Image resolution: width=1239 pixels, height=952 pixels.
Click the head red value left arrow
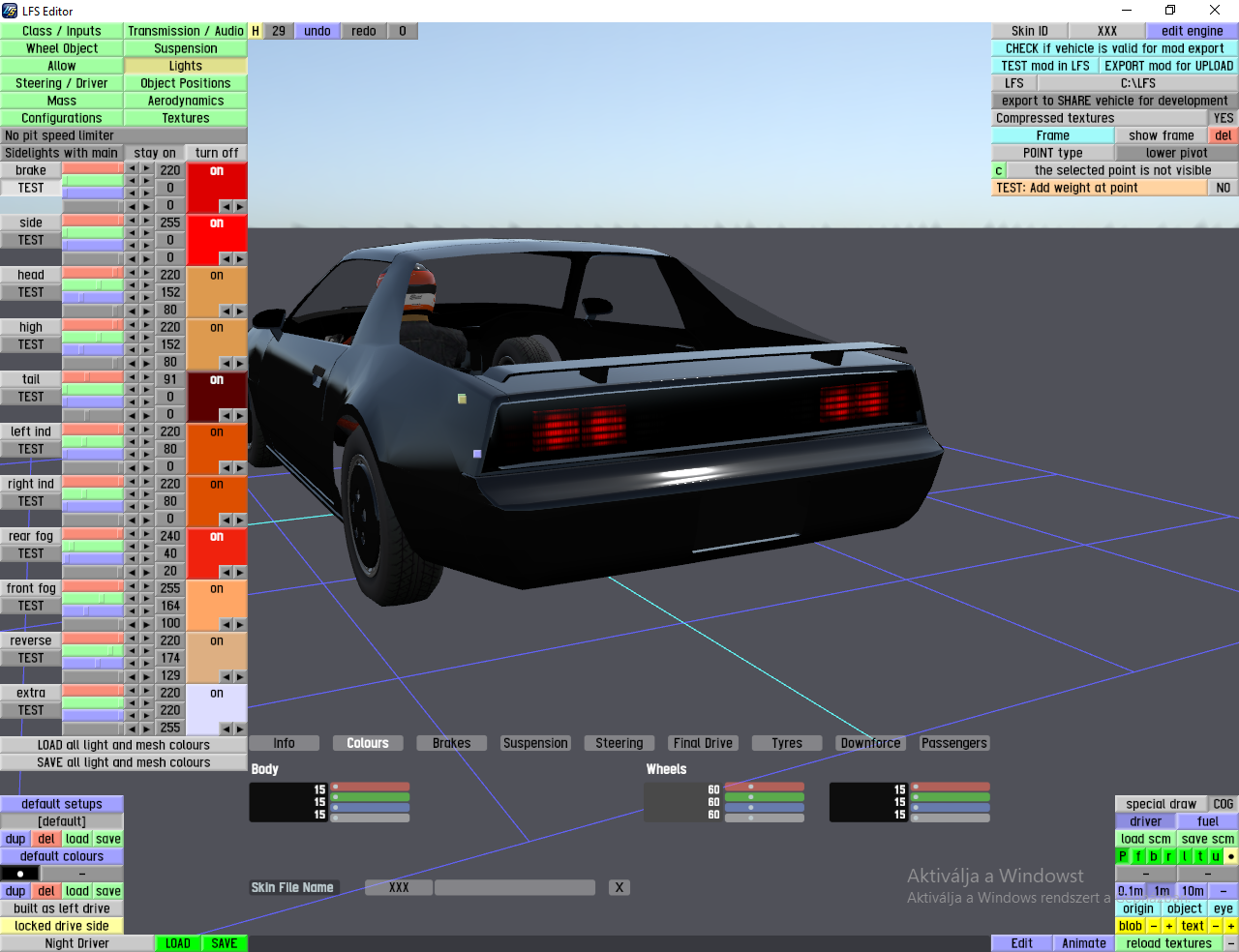point(132,273)
